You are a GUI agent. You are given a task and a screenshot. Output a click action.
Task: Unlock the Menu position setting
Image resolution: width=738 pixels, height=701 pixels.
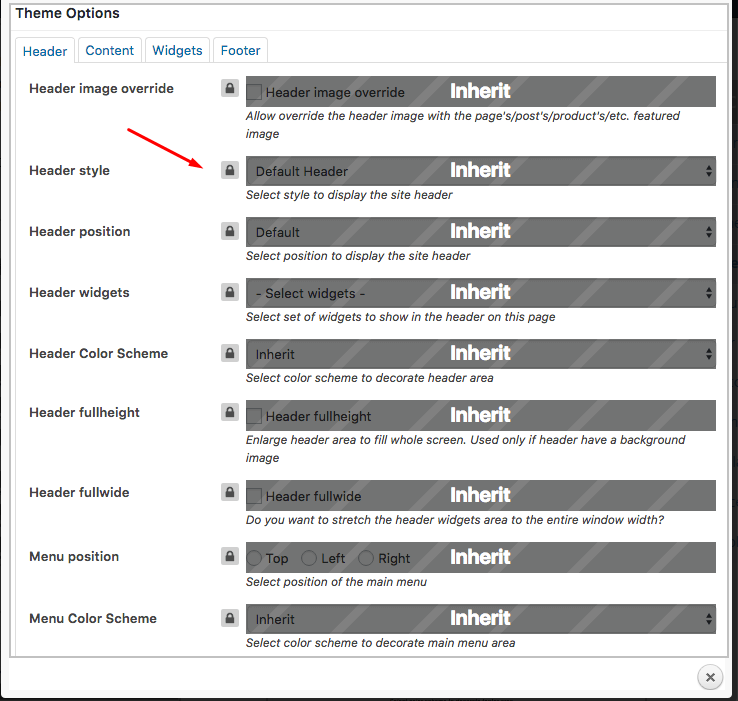pyautogui.click(x=230, y=556)
